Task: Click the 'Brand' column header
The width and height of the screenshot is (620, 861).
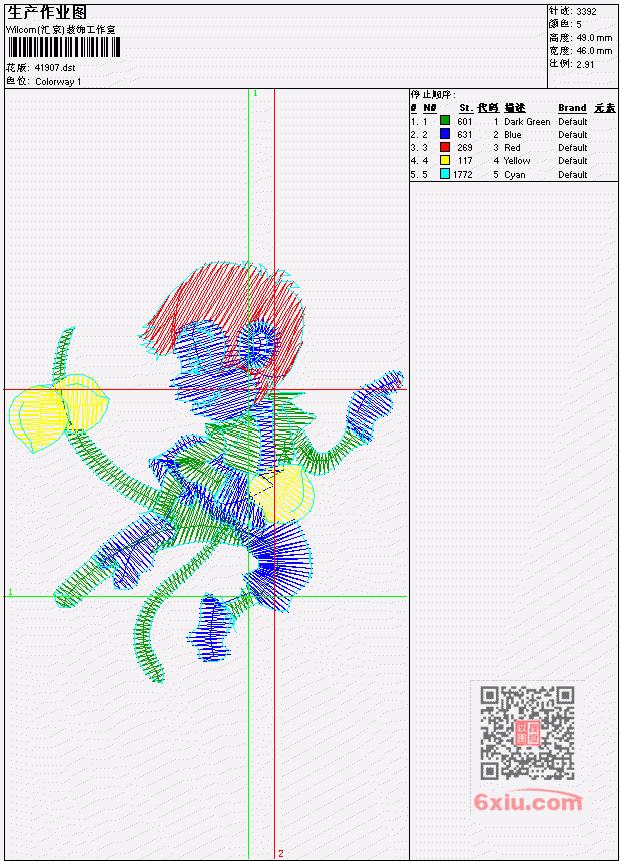Action: click(572, 108)
